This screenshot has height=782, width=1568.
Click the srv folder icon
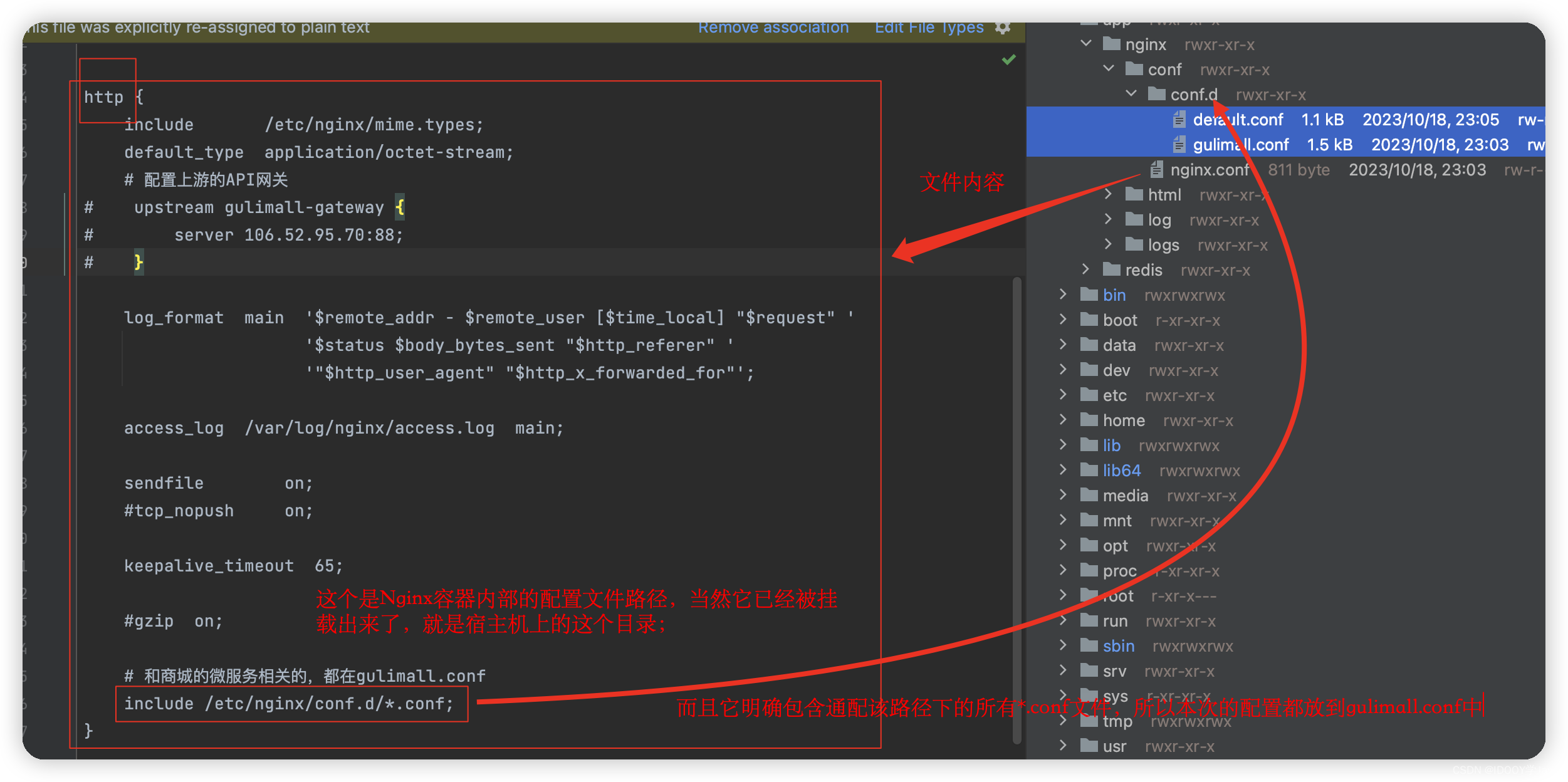[x=1089, y=670]
